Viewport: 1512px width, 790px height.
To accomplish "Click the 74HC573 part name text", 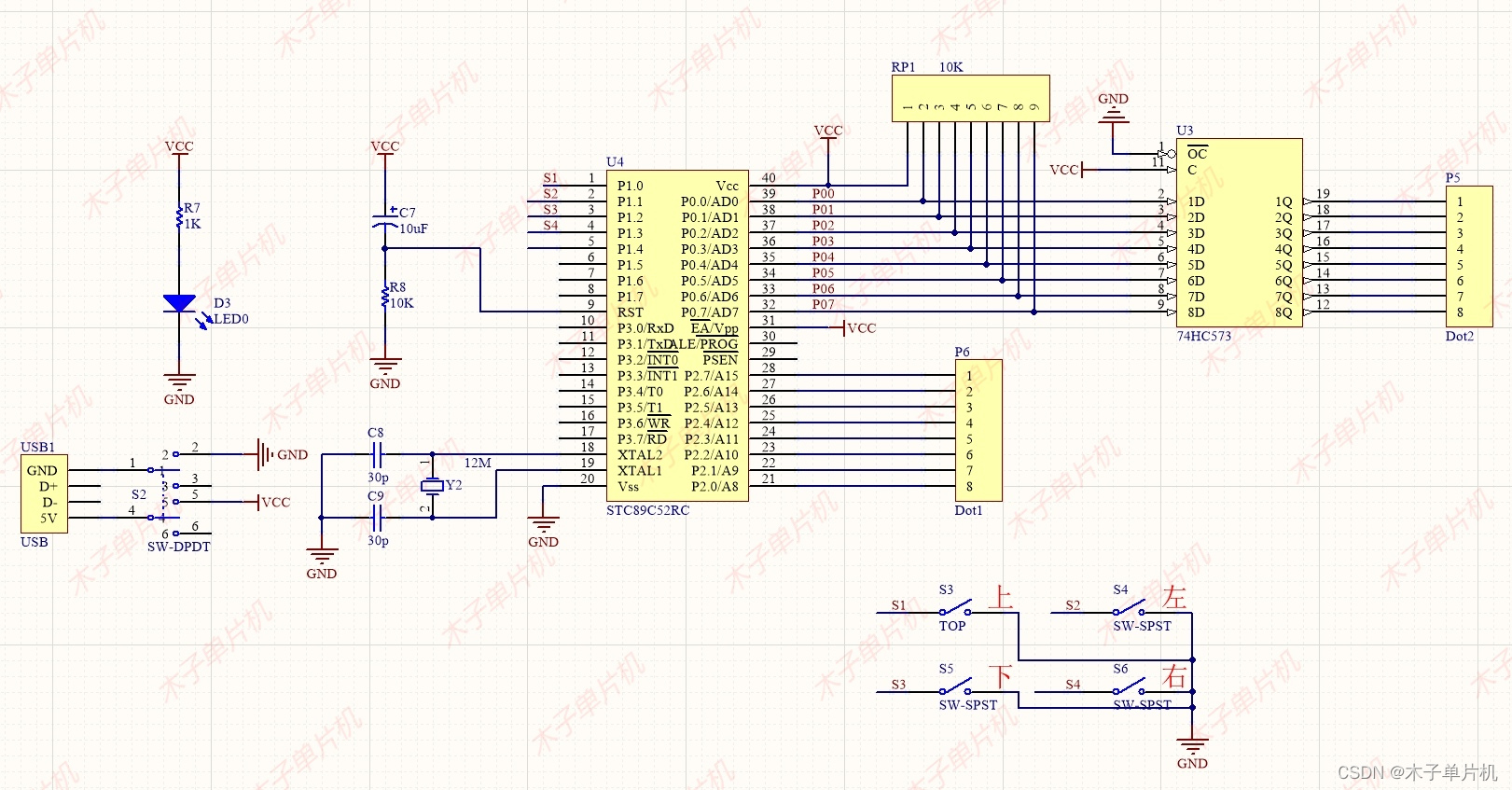I will click(x=1203, y=337).
